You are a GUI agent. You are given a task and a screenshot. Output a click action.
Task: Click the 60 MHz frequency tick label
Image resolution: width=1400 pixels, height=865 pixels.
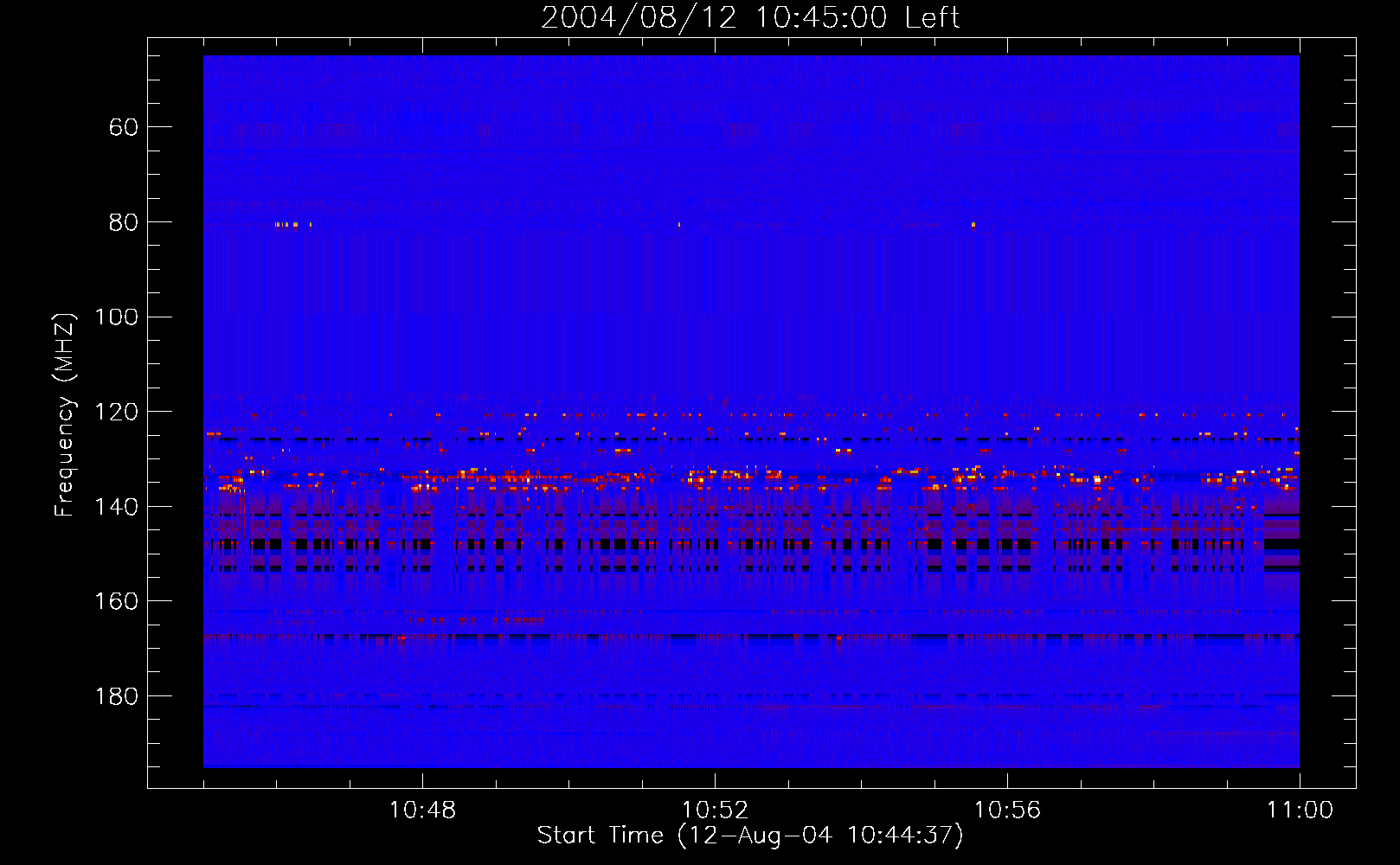coord(124,127)
